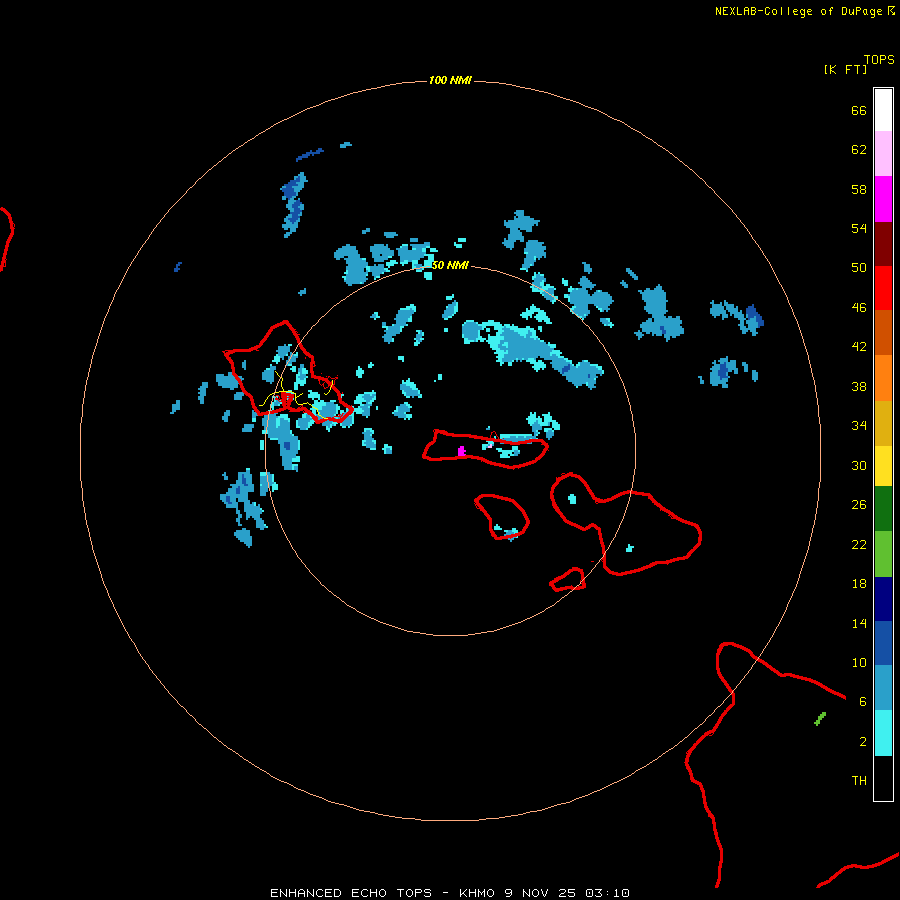Image resolution: width=900 pixels, height=900 pixels.
Task: Click the legend value 66
Action: pos(859,111)
